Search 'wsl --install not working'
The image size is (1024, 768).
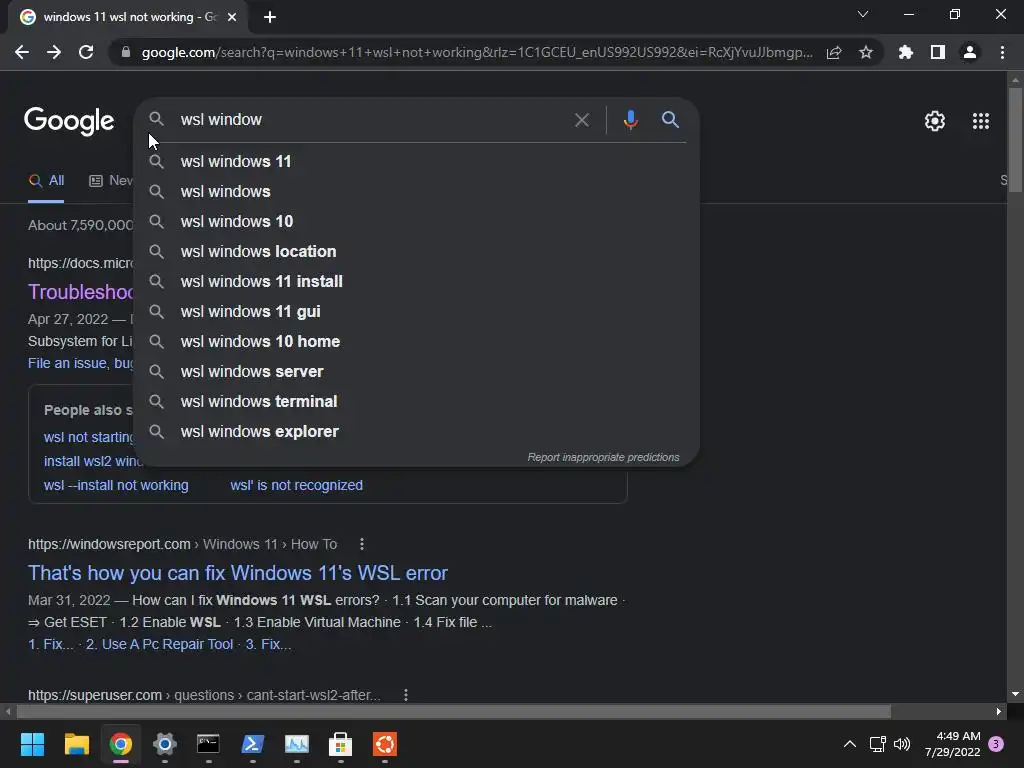tap(116, 485)
